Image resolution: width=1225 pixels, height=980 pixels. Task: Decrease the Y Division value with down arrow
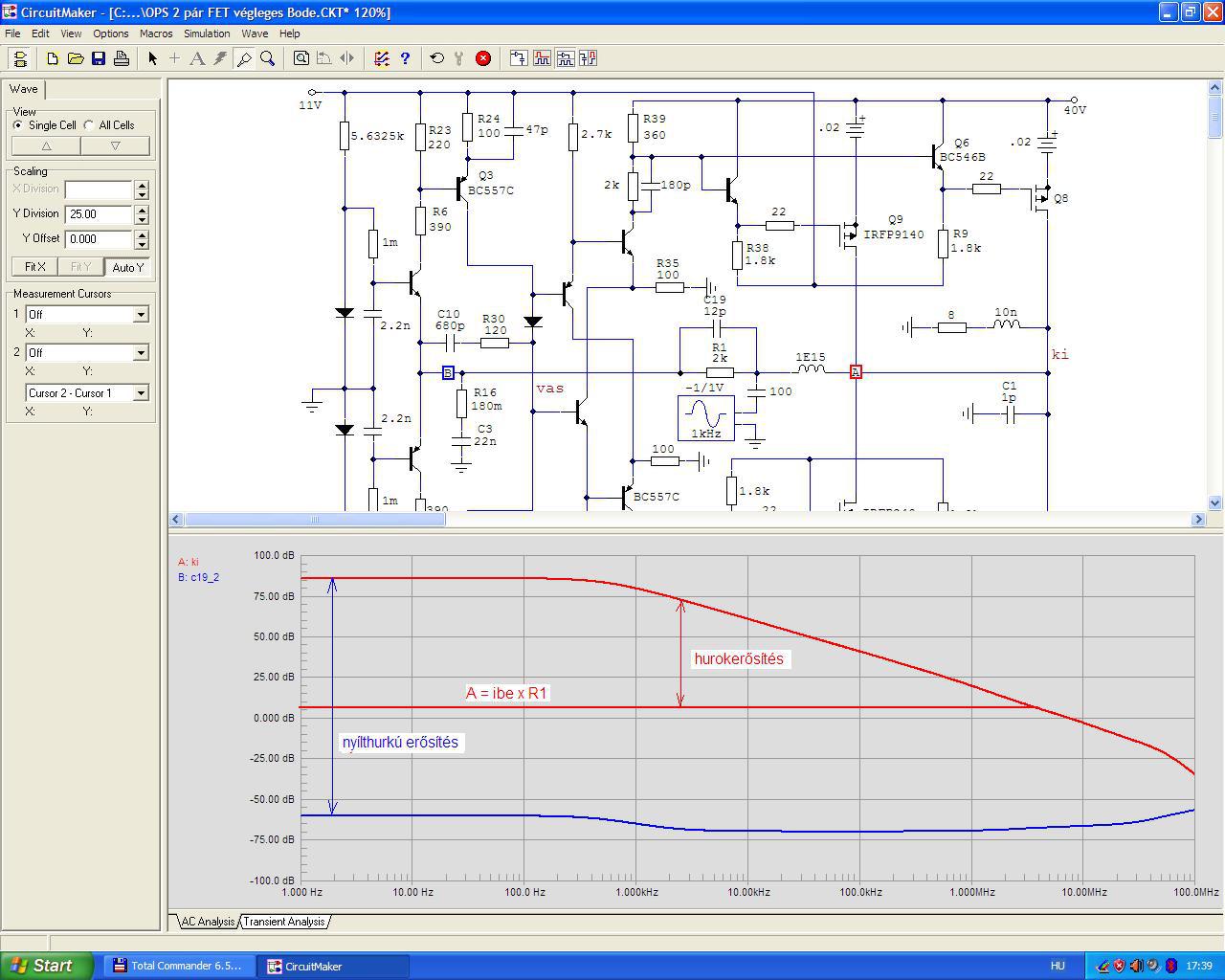coord(142,219)
